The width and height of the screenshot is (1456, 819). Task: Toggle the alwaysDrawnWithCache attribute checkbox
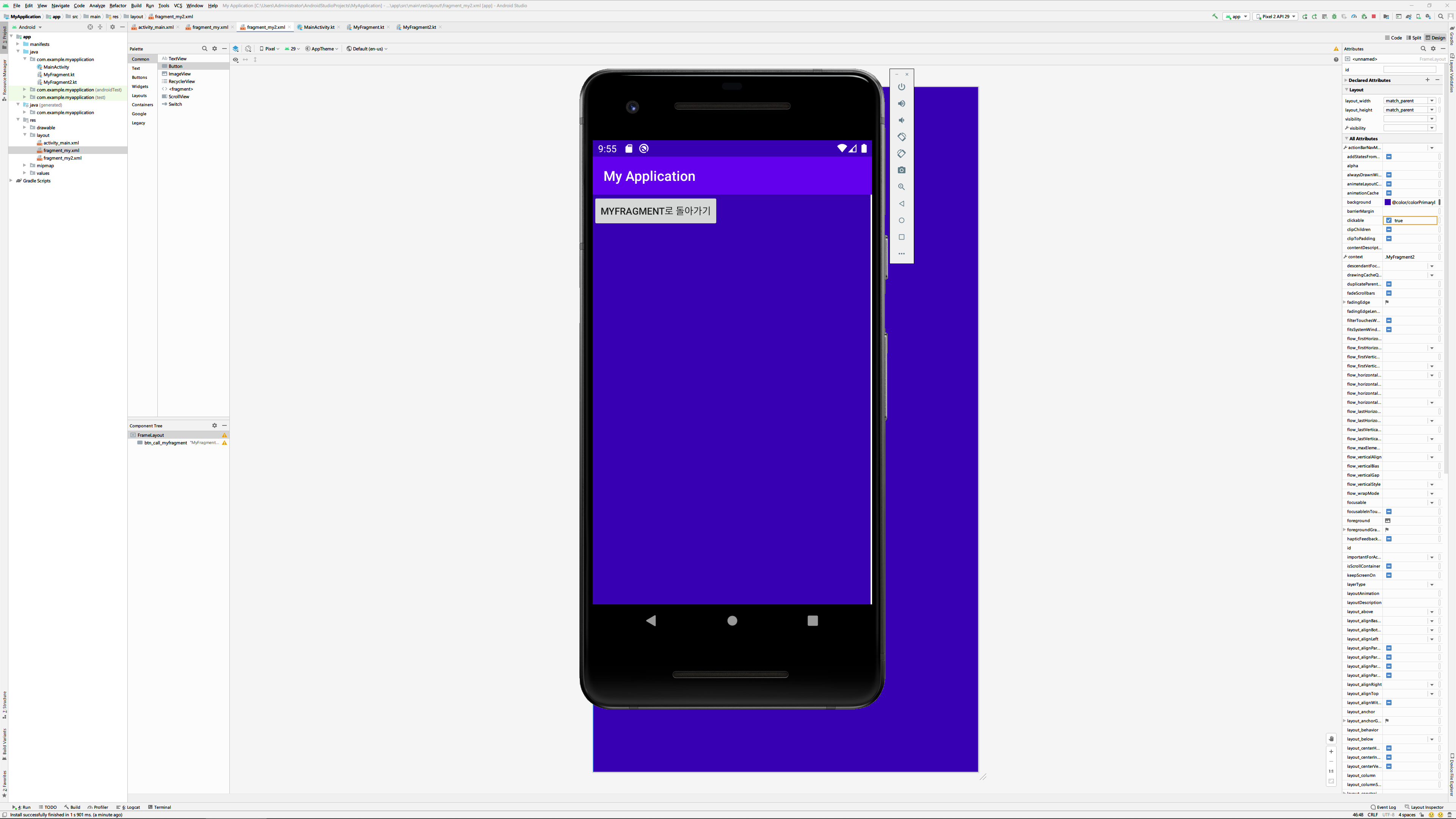(1389, 175)
